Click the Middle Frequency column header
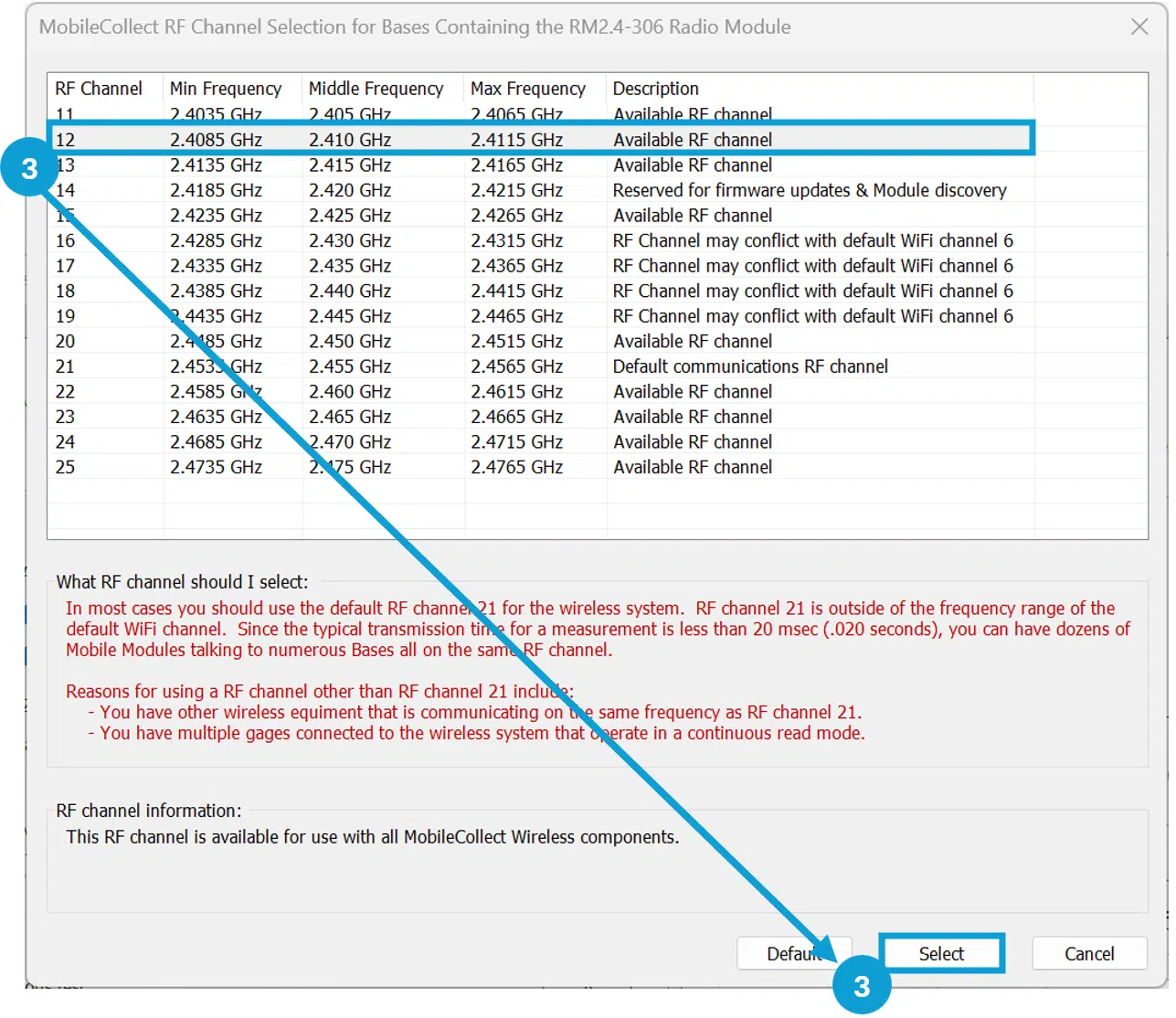Screen dimensions: 1176x1018 pyautogui.click(x=376, y=89)
